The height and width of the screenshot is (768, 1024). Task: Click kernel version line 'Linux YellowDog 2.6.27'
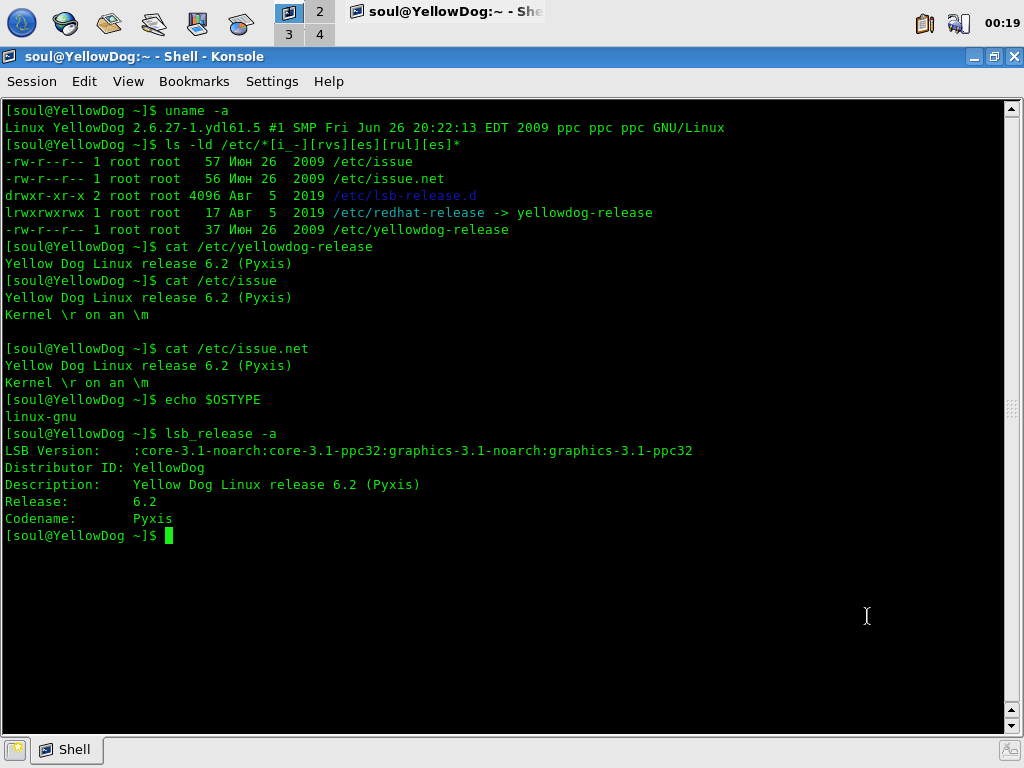tap(364, 128)
